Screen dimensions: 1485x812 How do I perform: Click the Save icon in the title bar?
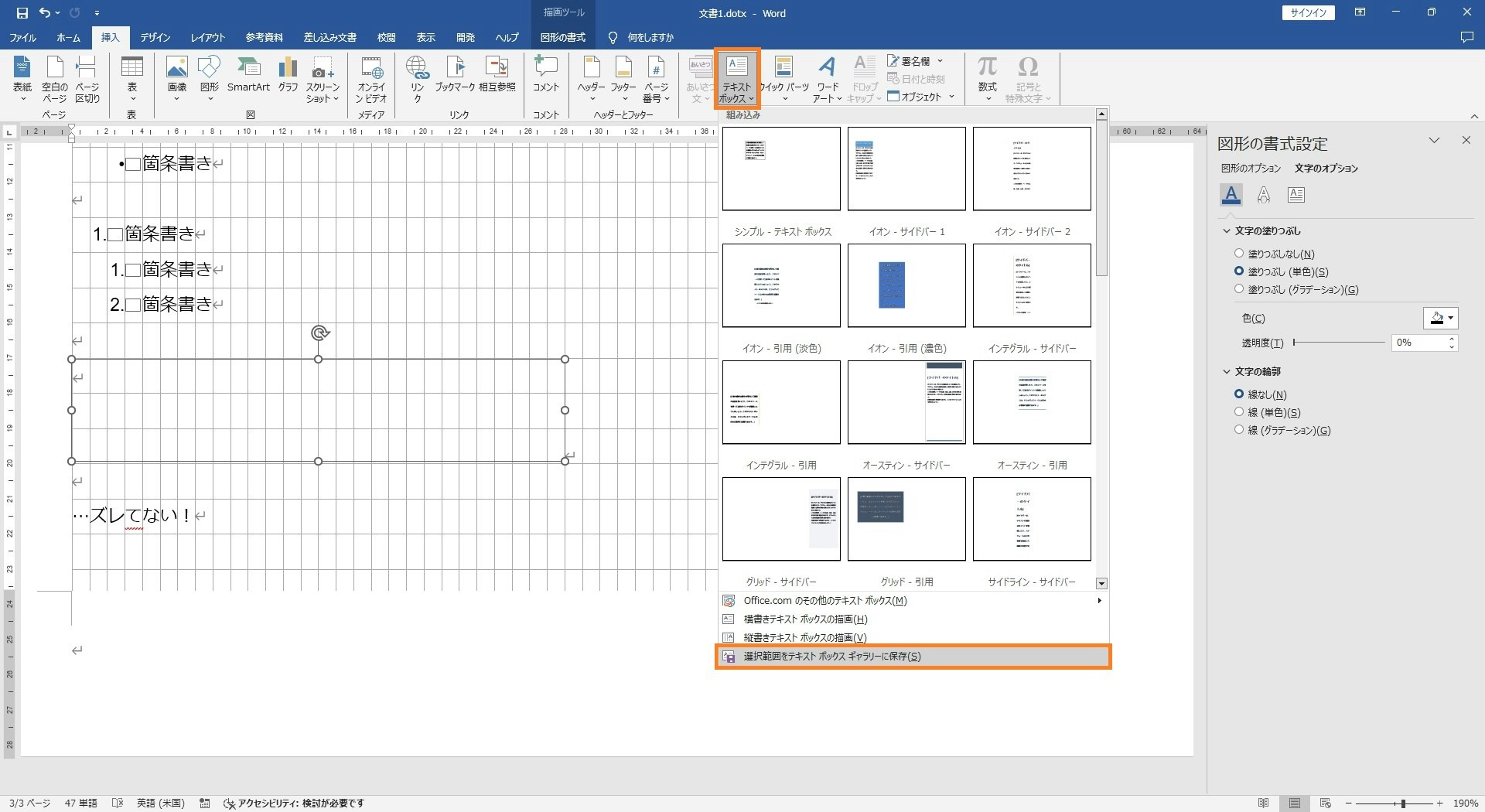point(22,13)
